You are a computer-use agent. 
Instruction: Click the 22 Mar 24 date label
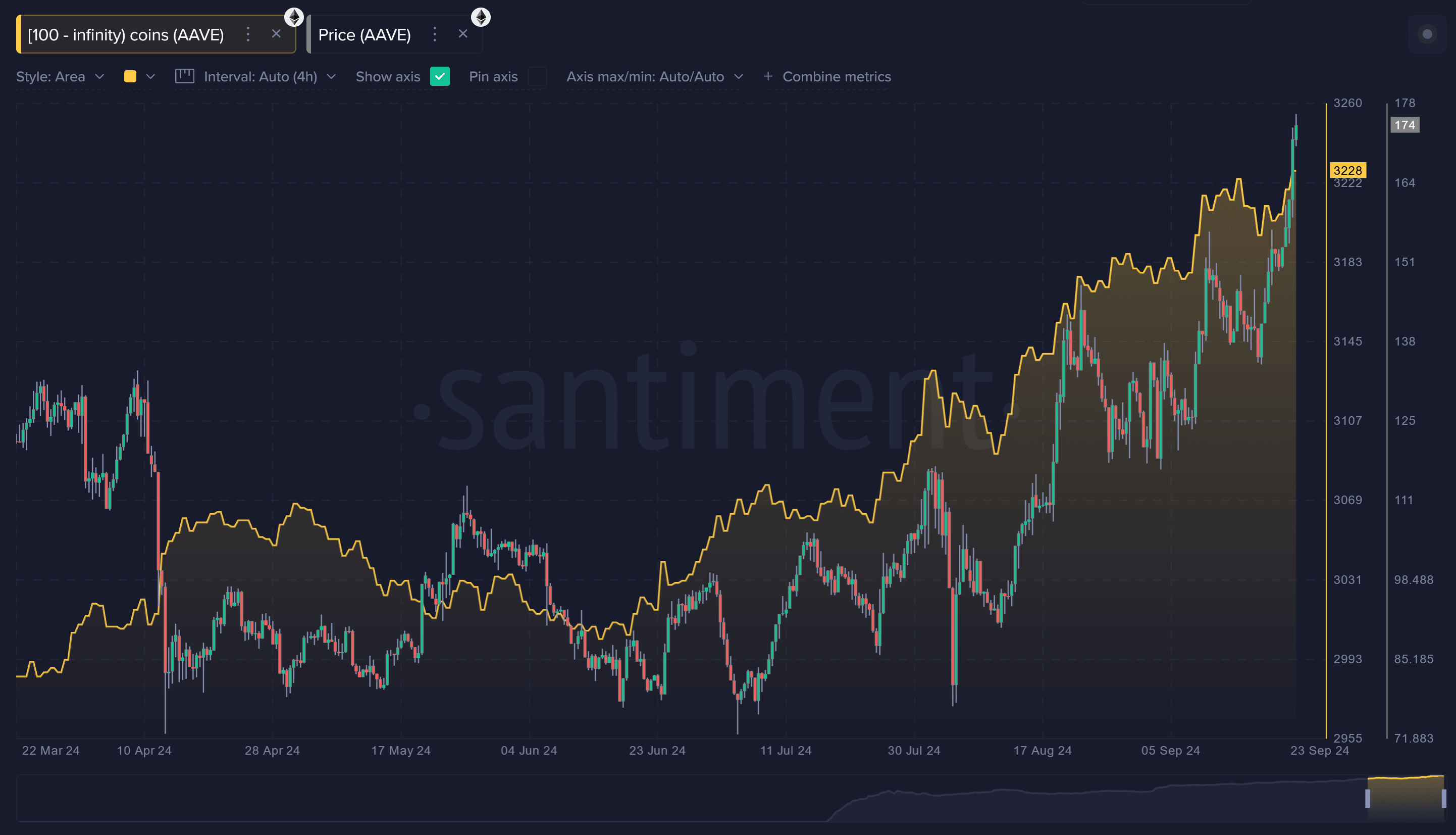pos(50,750)
